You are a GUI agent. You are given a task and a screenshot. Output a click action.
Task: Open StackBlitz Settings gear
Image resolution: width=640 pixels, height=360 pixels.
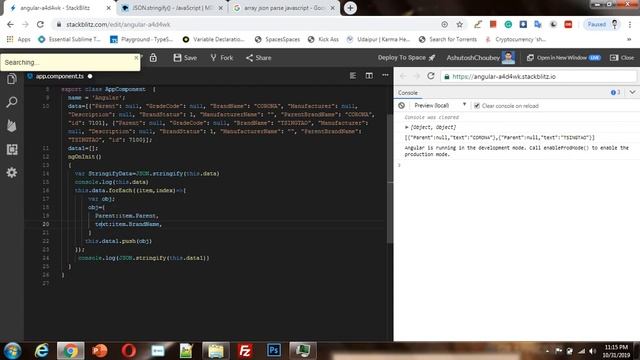(11, 173)
